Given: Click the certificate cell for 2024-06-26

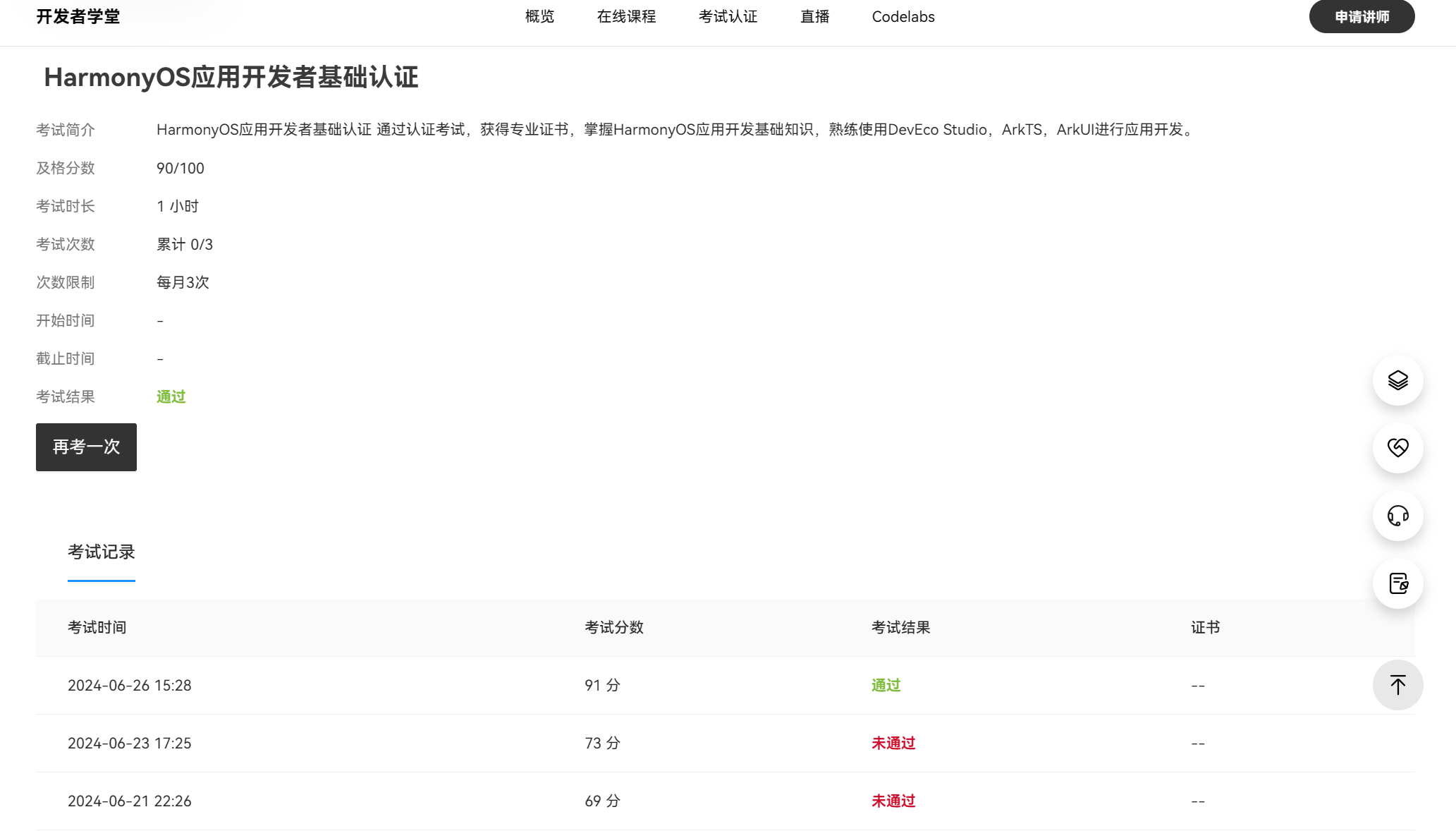Looking at the screenshot, I should 1198,685.
